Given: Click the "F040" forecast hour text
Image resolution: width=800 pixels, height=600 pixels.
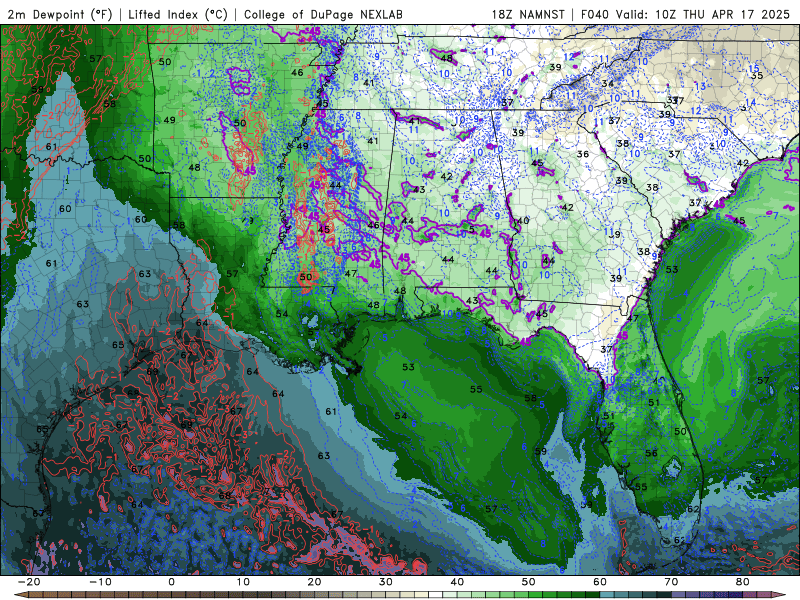Looking at the screenshot, I should point(595,14).
